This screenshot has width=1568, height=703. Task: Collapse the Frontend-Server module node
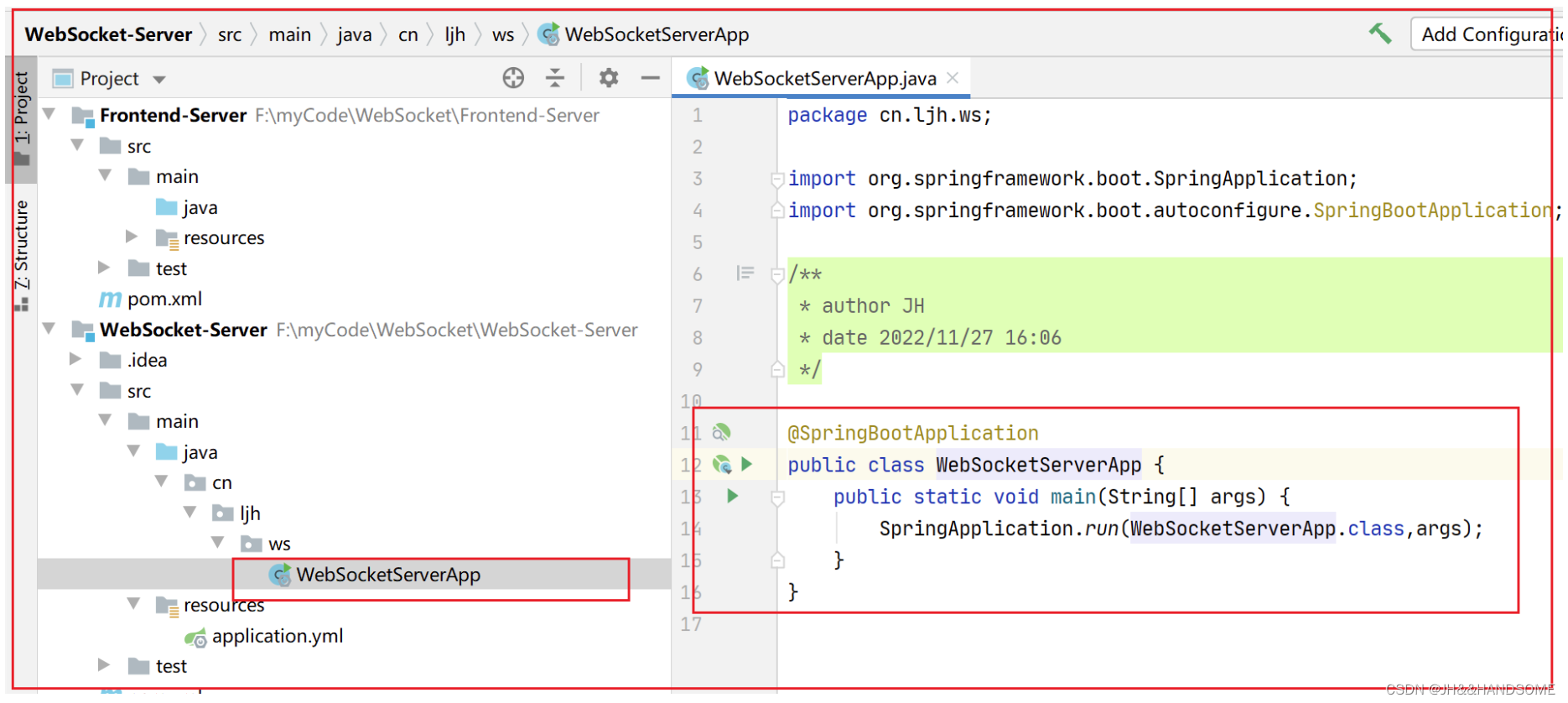49,114
